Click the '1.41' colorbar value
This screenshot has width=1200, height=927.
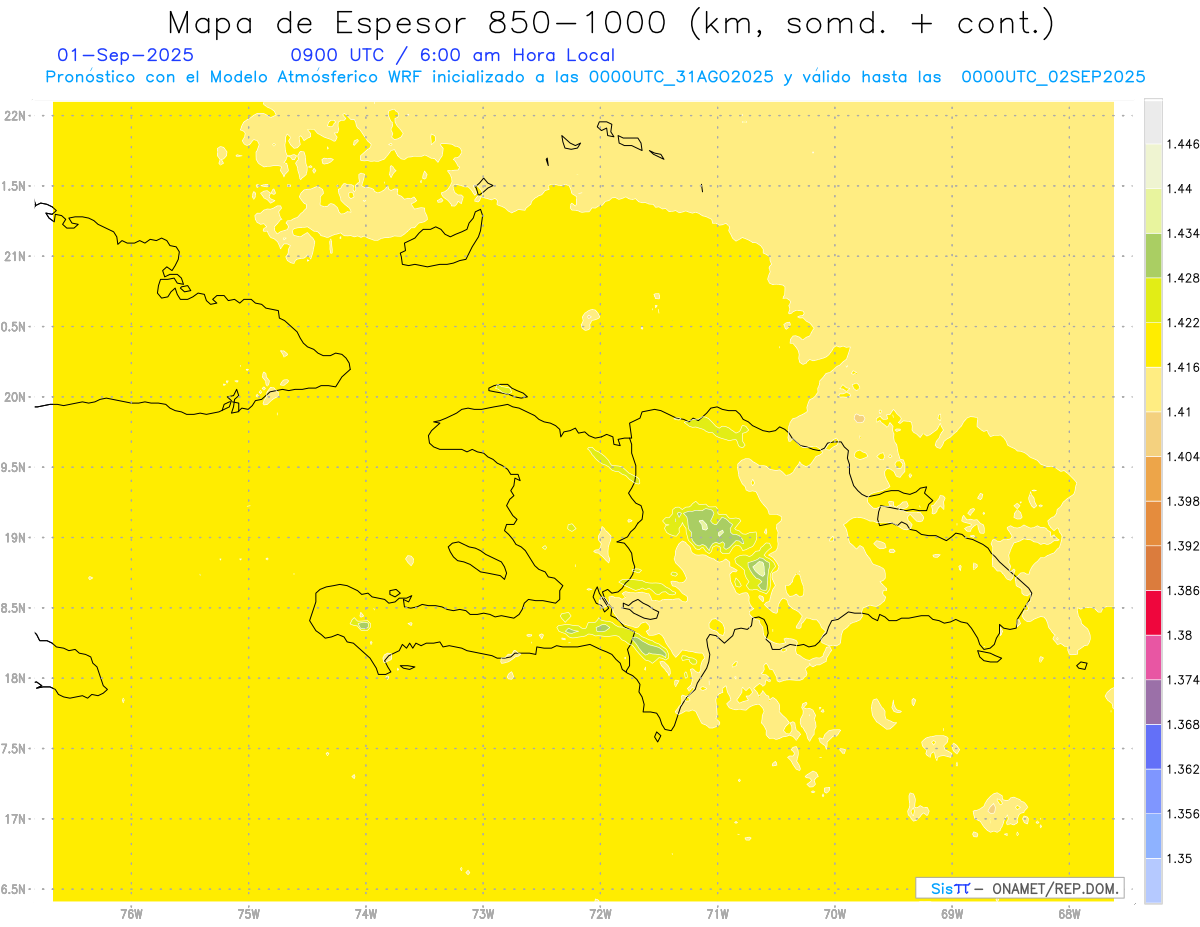pyautogui.click(x=1180, y=412)
